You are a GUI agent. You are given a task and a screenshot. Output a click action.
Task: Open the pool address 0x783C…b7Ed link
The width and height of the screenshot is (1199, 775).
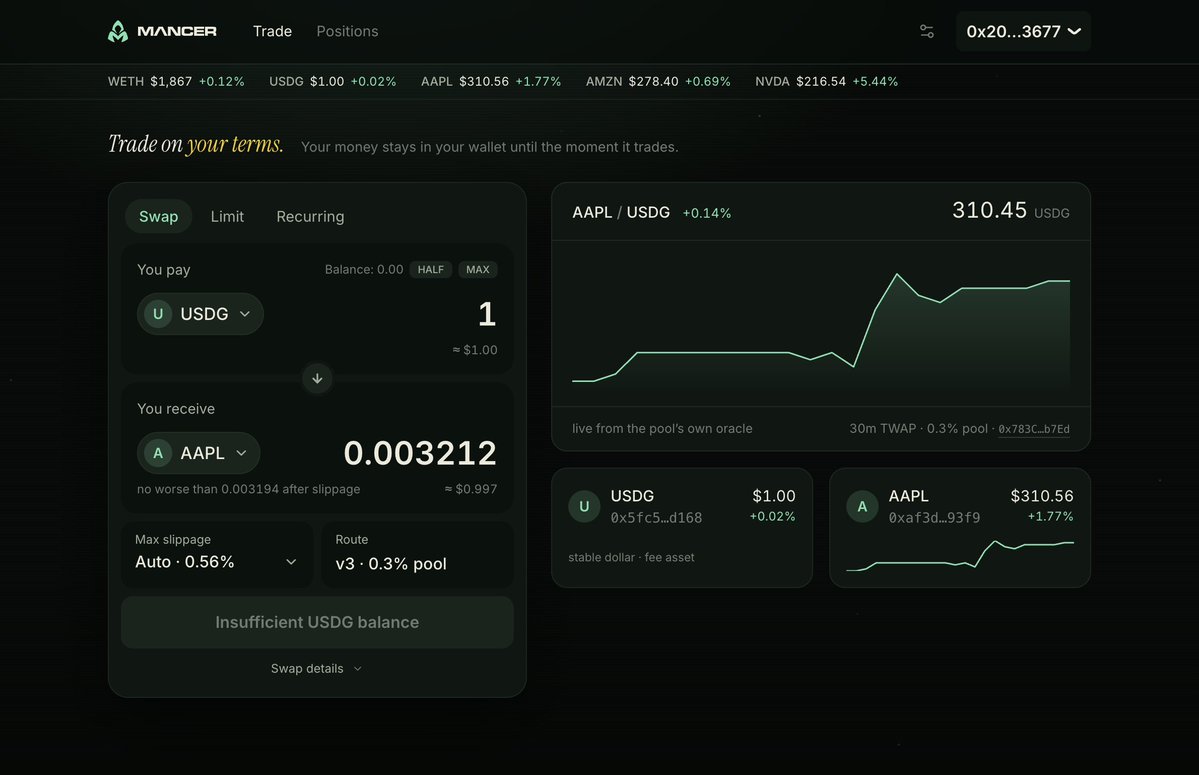tap(1034, 430)
